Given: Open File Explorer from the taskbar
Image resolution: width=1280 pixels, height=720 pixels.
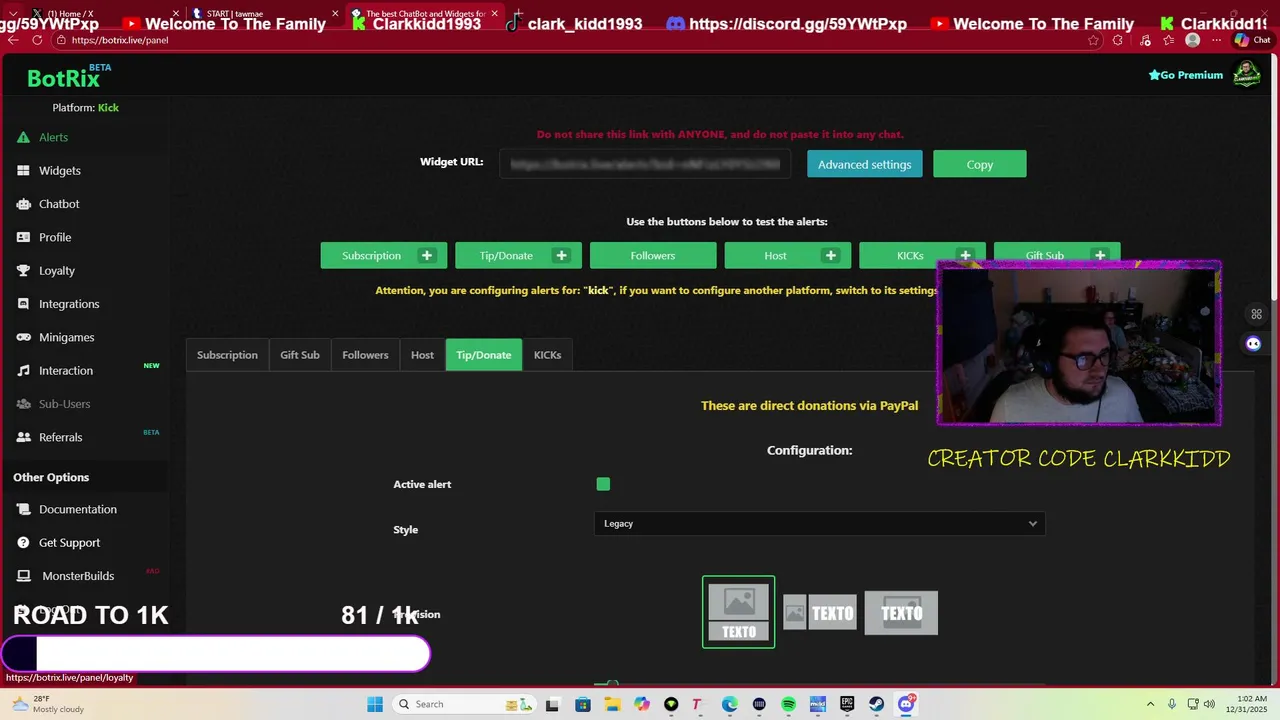Looking at the screenshot, I should (612, 704).
